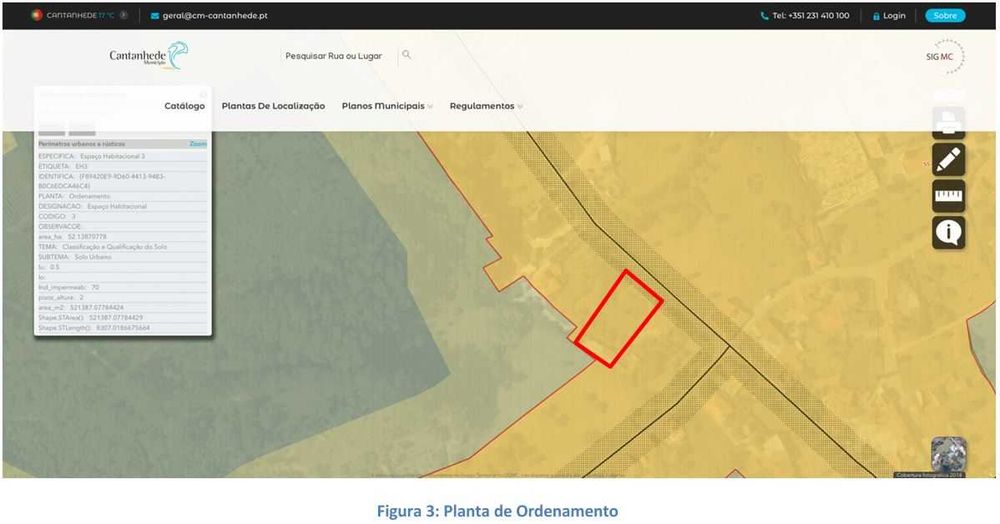1000x524 pixels.
Task: Open the Catálogo menu
Action: click(x=184, y=106)
